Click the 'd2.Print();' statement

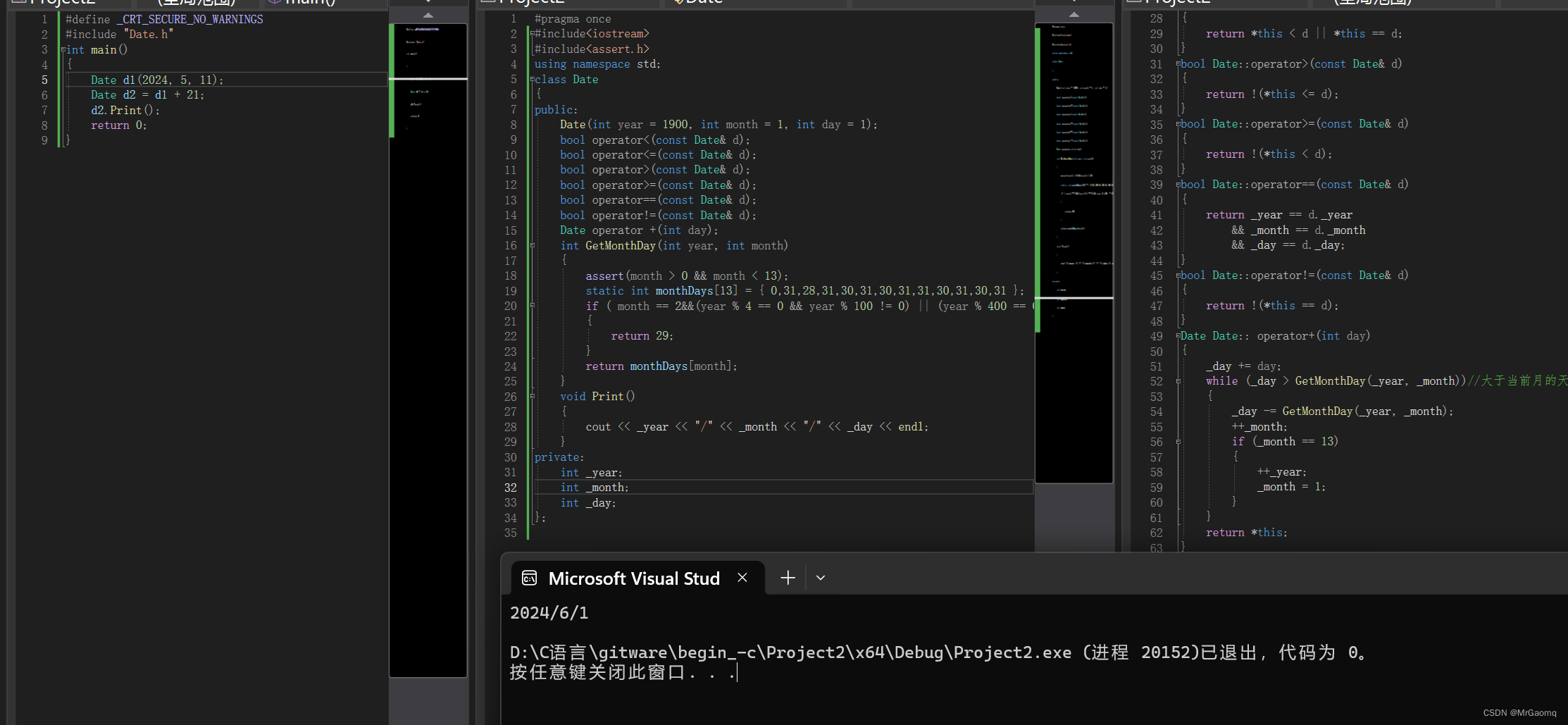(125, 111)
